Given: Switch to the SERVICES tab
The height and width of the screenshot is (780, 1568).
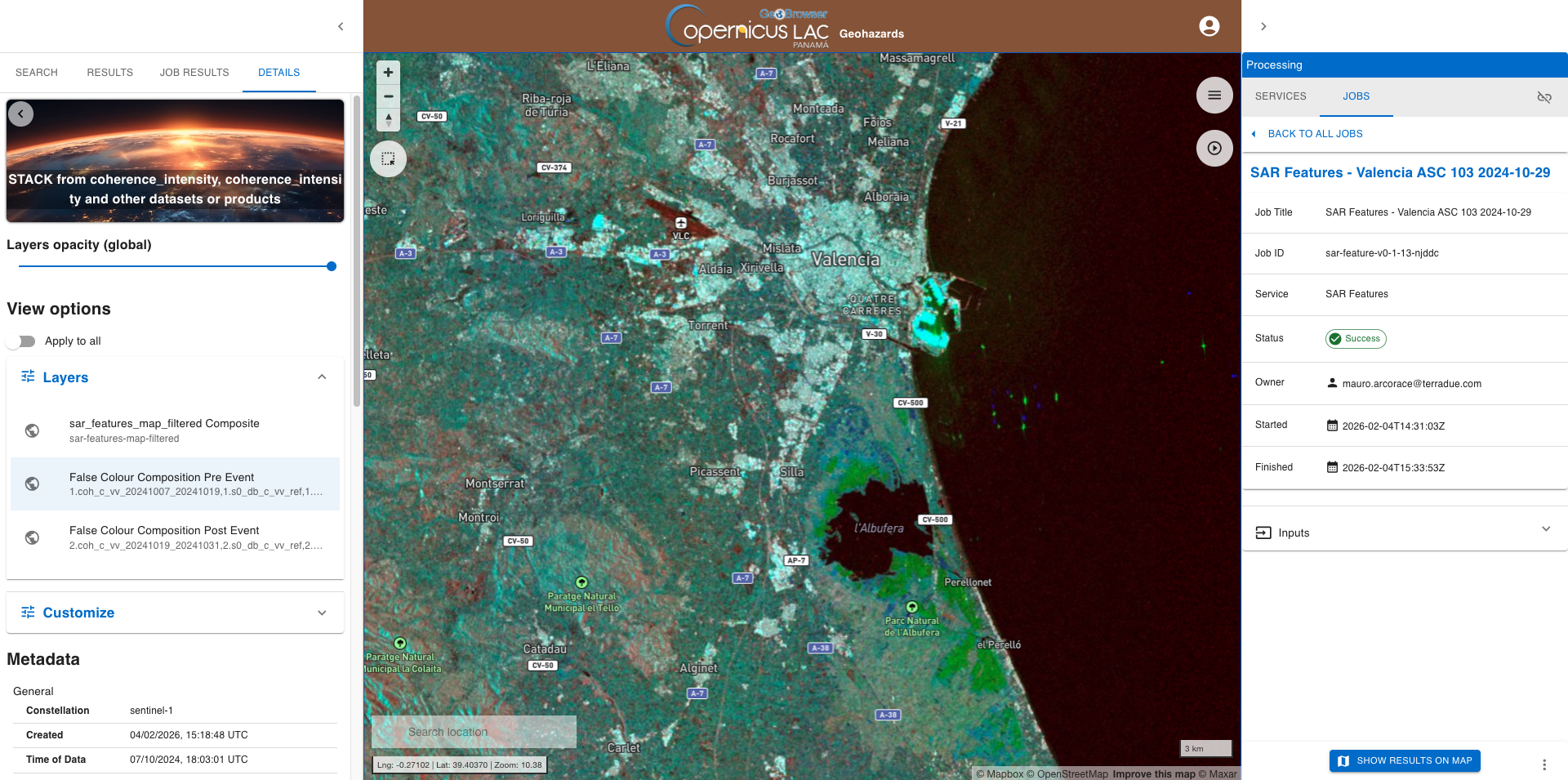Looking at the screenshot, I should click(1280, 96).
